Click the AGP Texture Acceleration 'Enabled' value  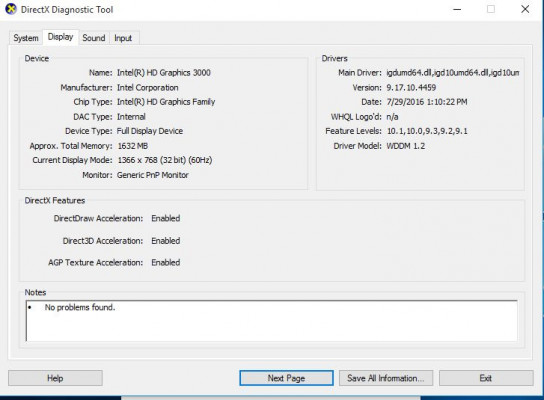165,263
